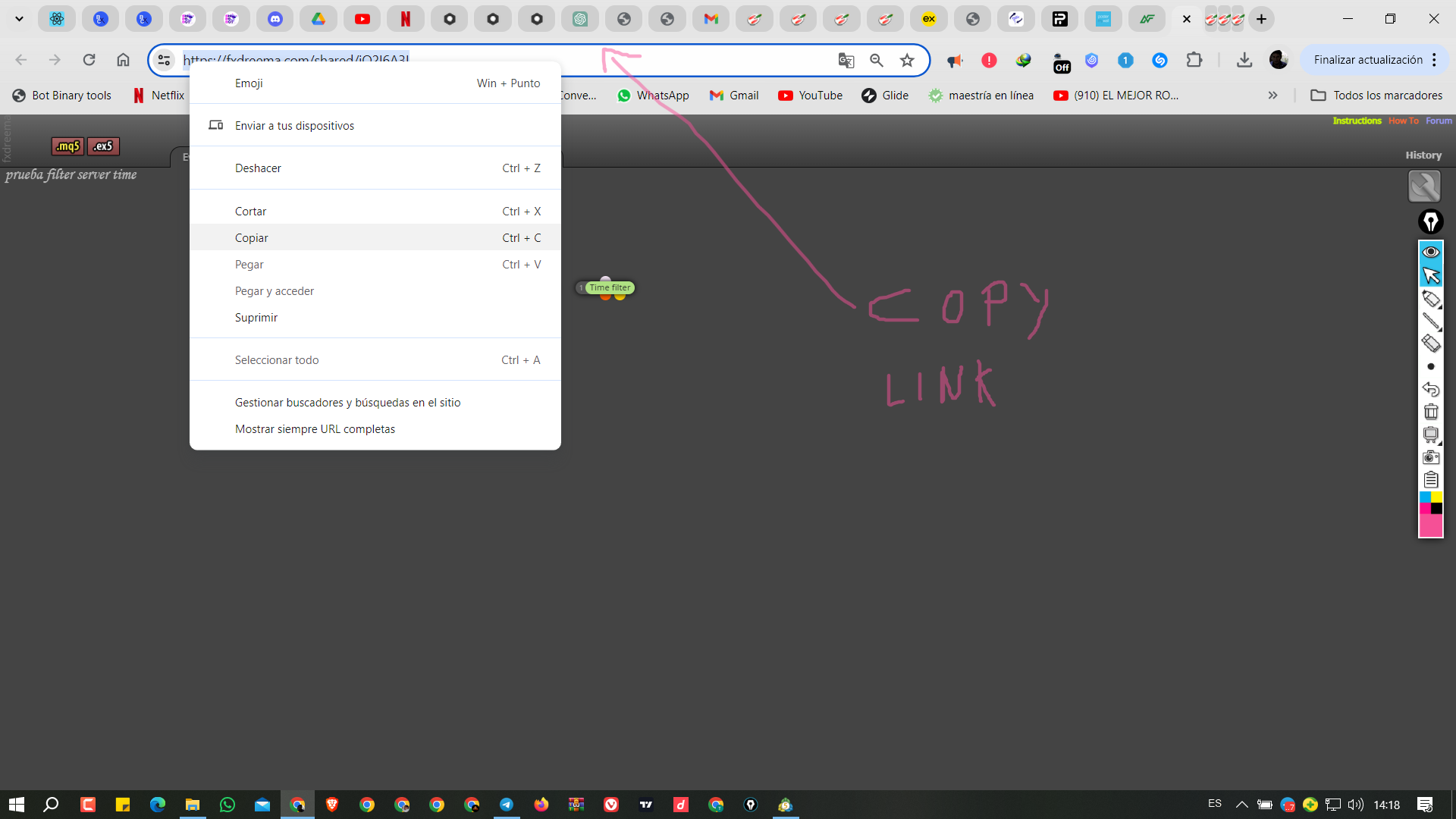Open the whiteboard easel tool
1456x819 pixels.
1431,435
